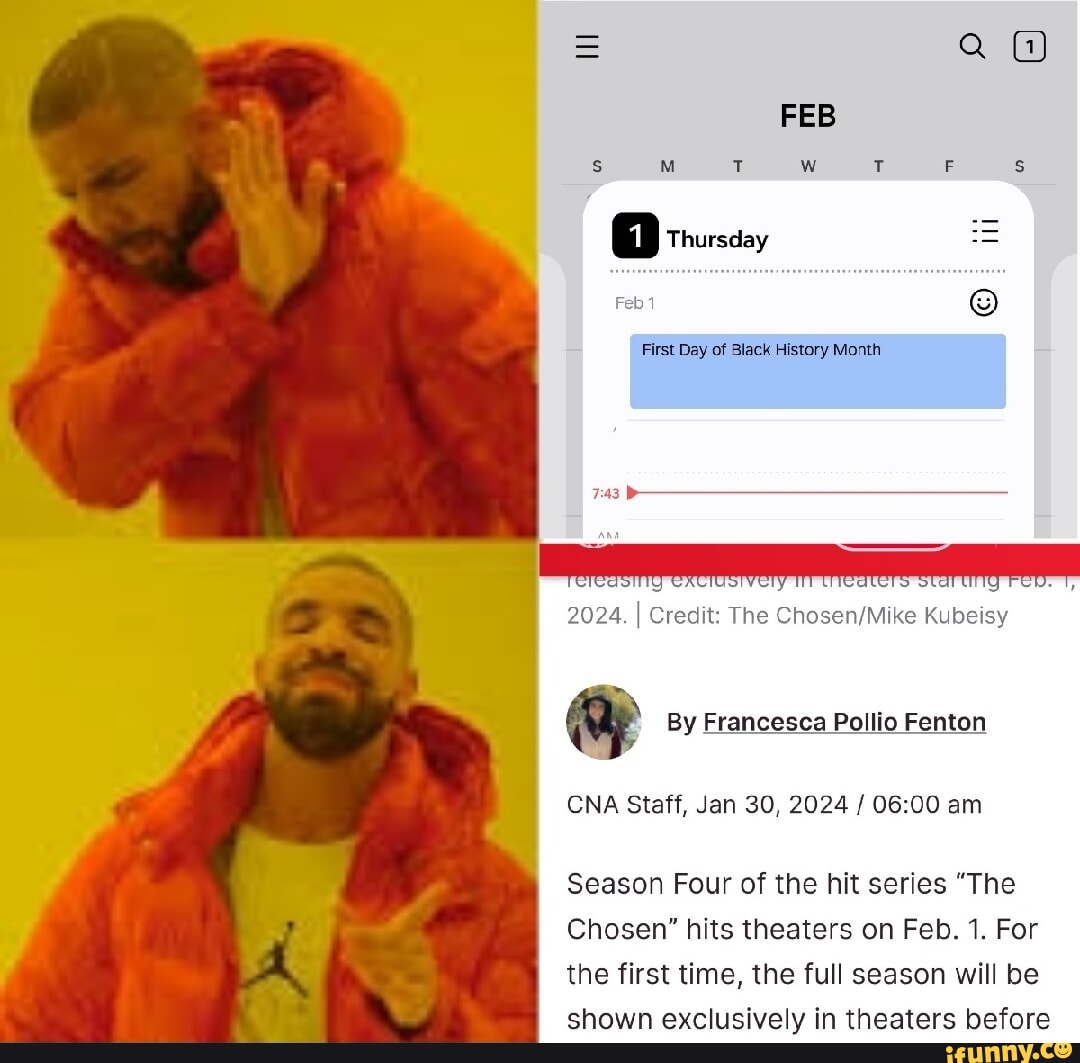Select the FEB month header

click(808, 116)
